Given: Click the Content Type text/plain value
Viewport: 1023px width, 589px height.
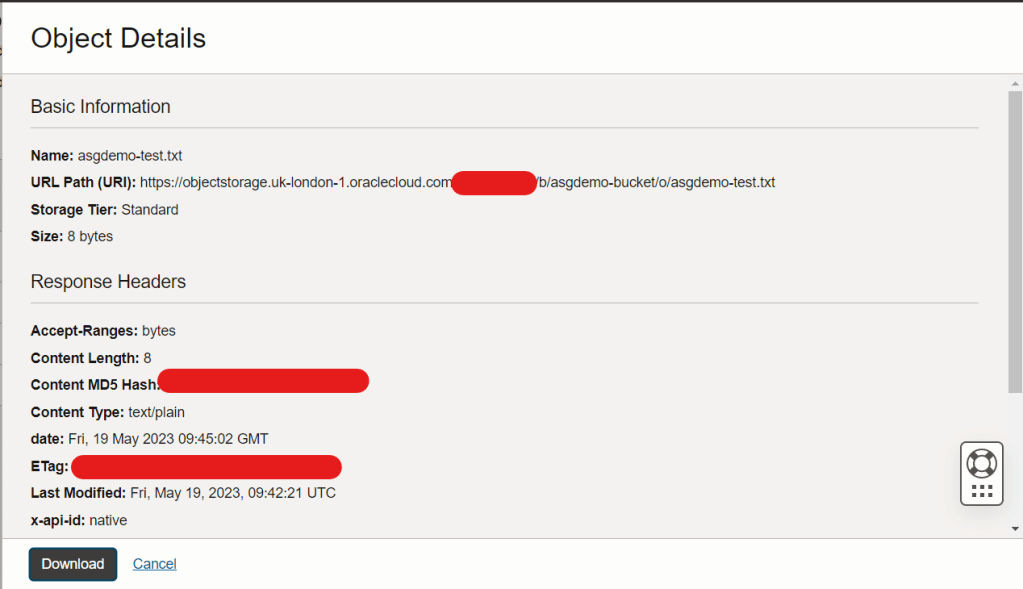Looking at the screenshot, I should [x=157, y=412].
